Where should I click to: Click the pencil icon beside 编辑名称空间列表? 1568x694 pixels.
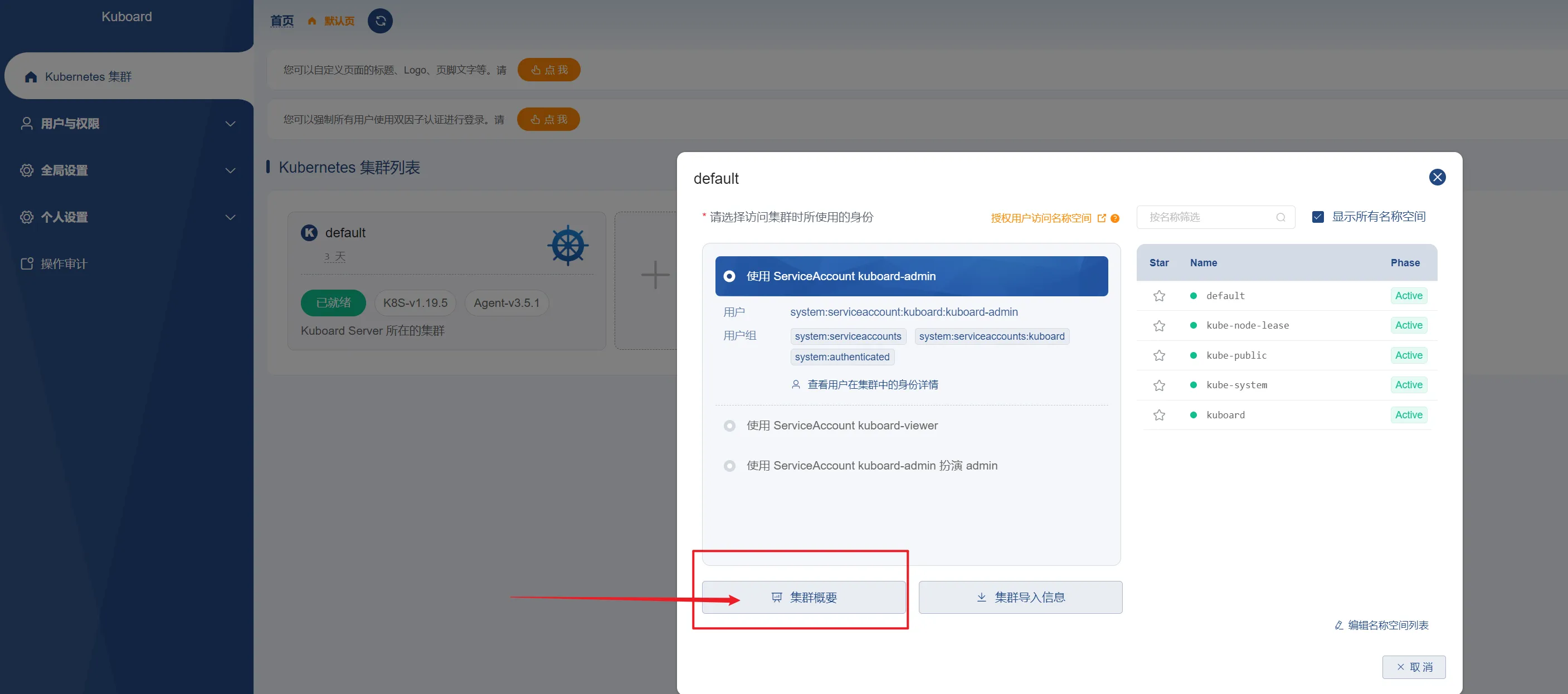1338,625
